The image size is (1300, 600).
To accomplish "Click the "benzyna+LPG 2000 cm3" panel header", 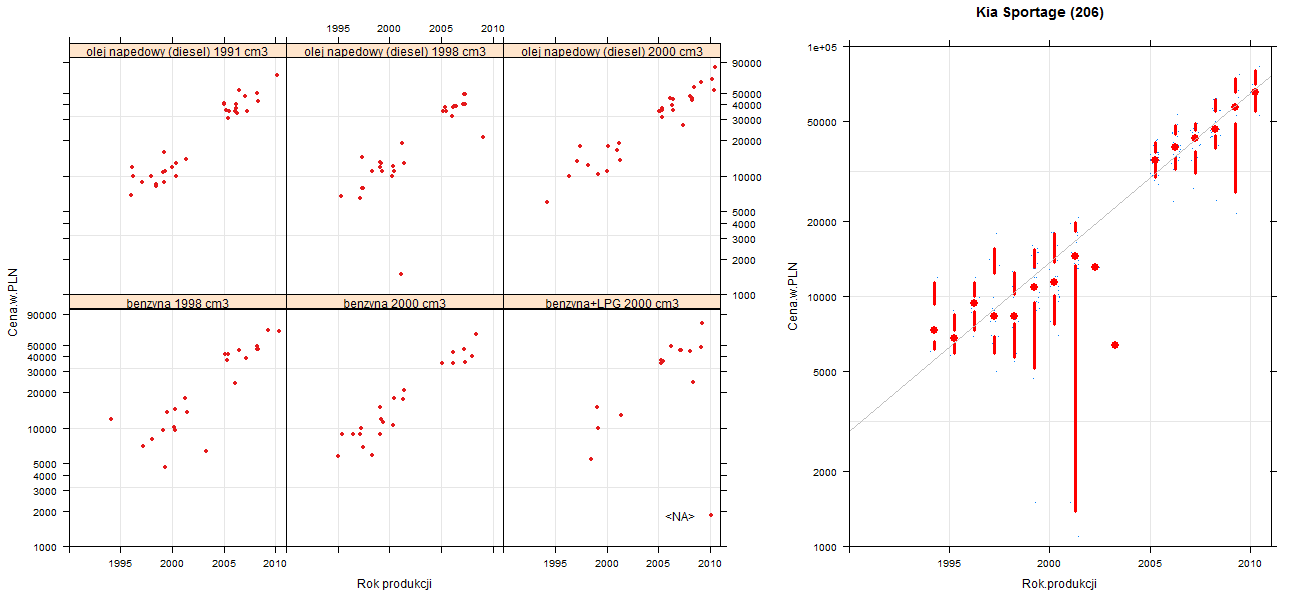I will point(612,302).
